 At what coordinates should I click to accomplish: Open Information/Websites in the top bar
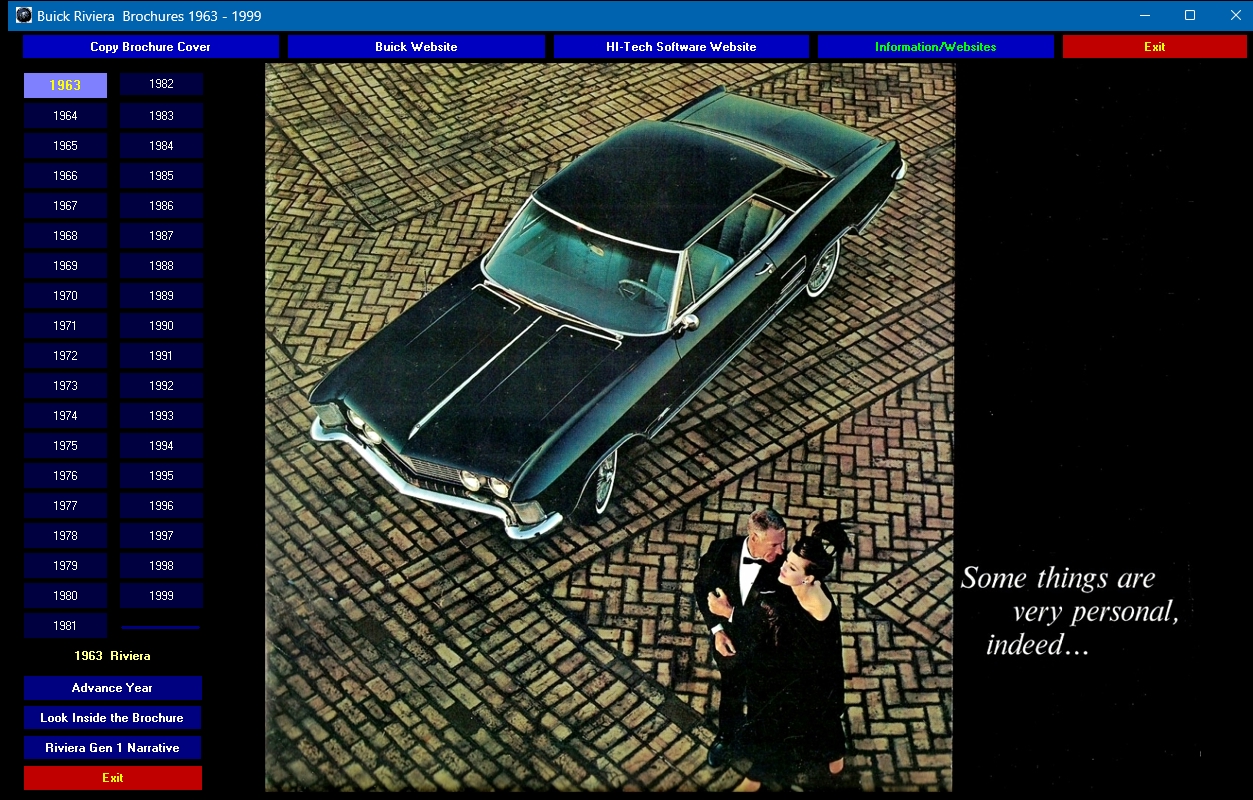(x=935, y=47)
